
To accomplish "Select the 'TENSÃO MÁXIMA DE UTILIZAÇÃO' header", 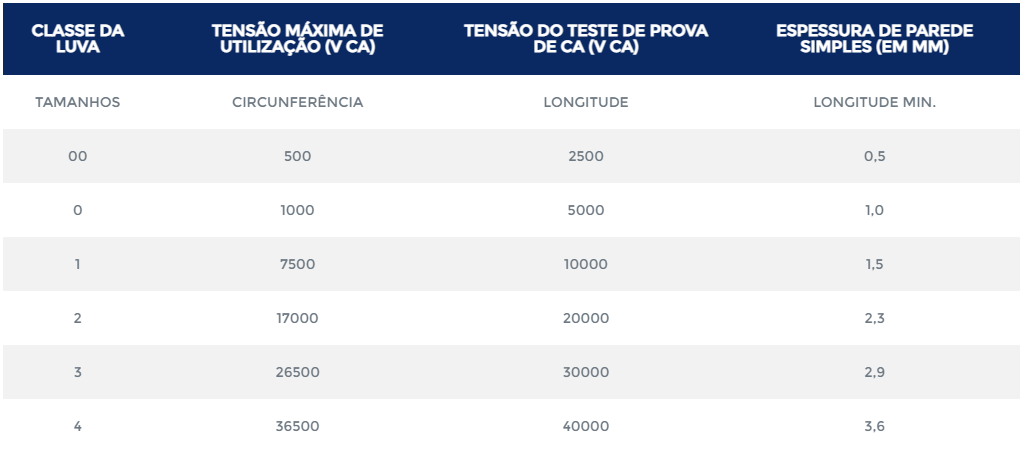I will pyautogui.click(x=298, y=38).
